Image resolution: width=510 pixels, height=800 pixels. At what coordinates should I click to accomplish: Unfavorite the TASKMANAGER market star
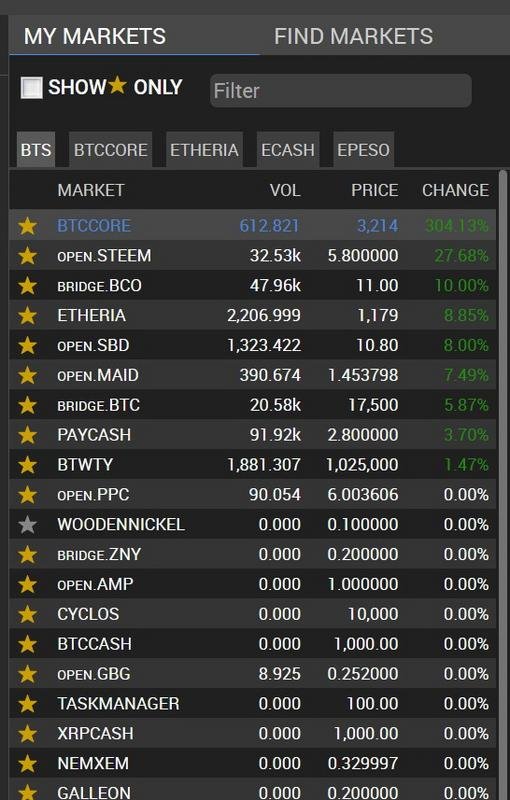coord(28,704)
